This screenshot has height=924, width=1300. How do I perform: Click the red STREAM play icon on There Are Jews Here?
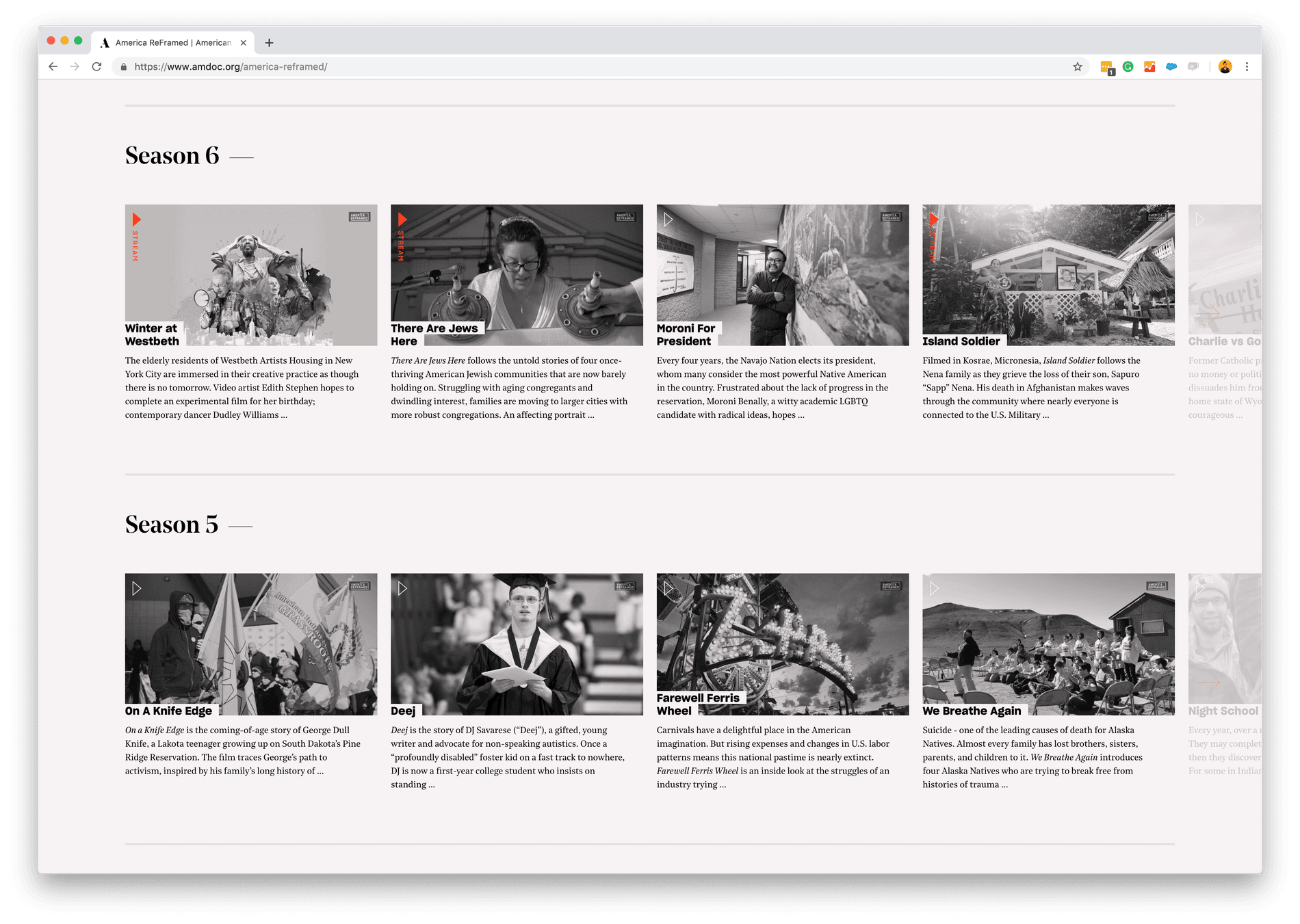click(x=402, y=219)
